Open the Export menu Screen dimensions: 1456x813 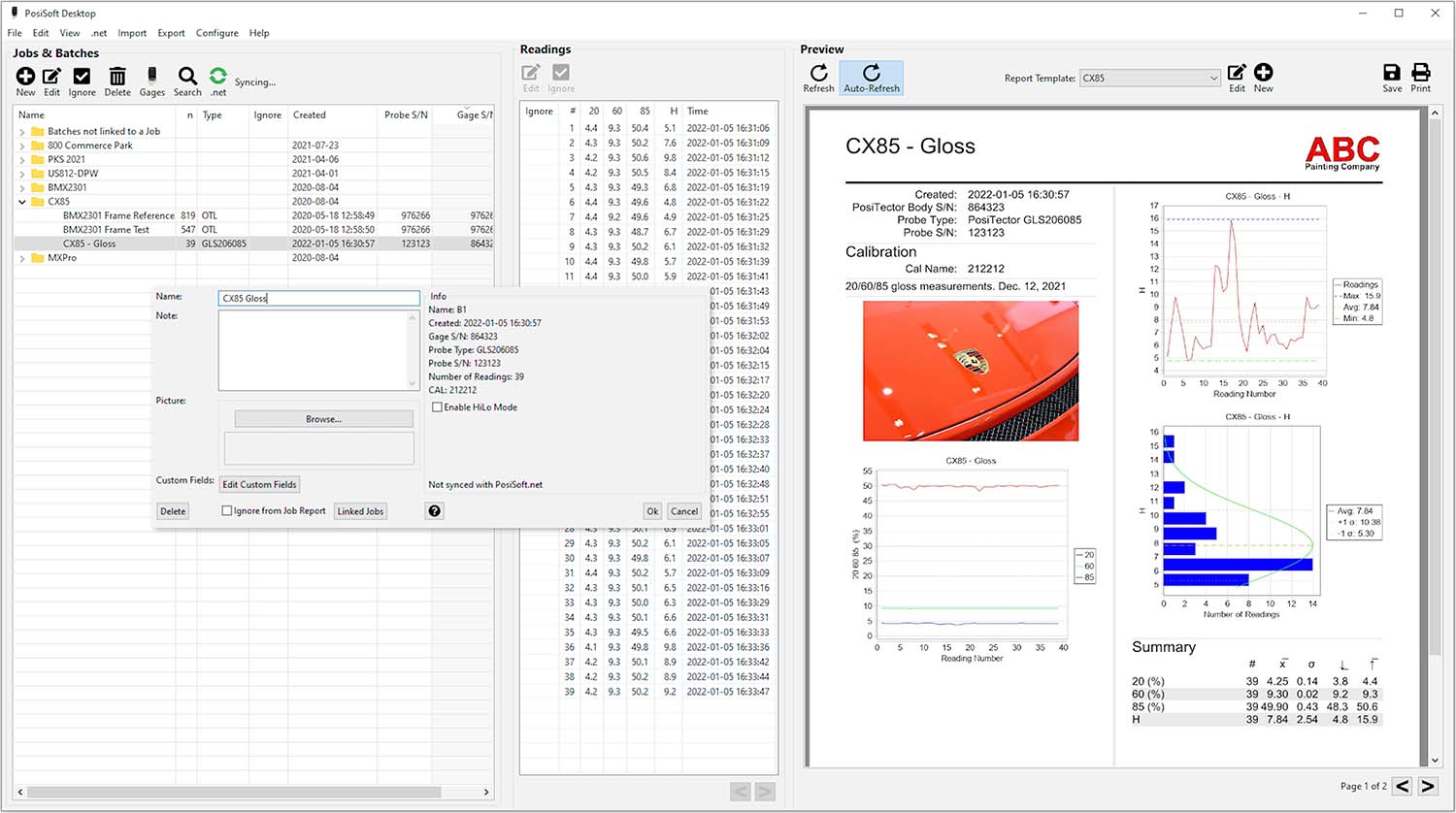(x=171, y=32)
